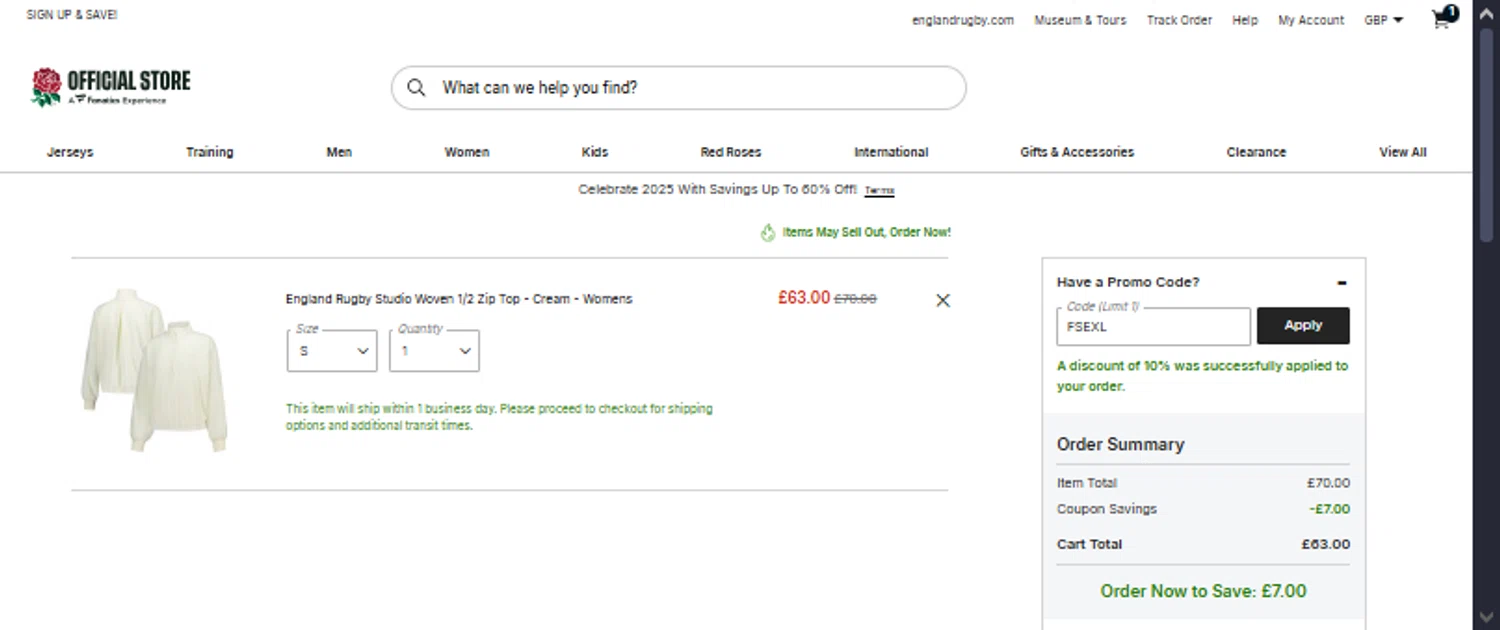The height and width of the screenshot is (630, 1500).
Task: Open the Size dropdown
Action: coord(331,351)
